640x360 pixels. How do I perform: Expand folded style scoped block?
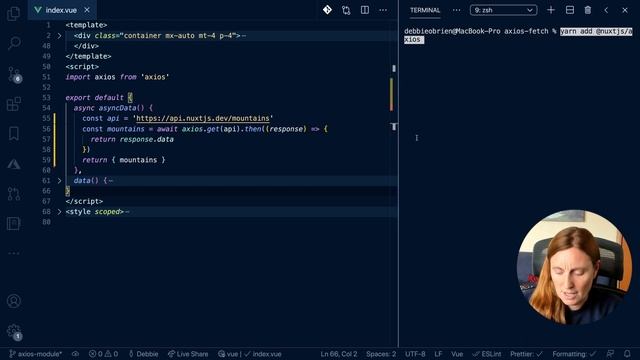click(x=59, y=211)
